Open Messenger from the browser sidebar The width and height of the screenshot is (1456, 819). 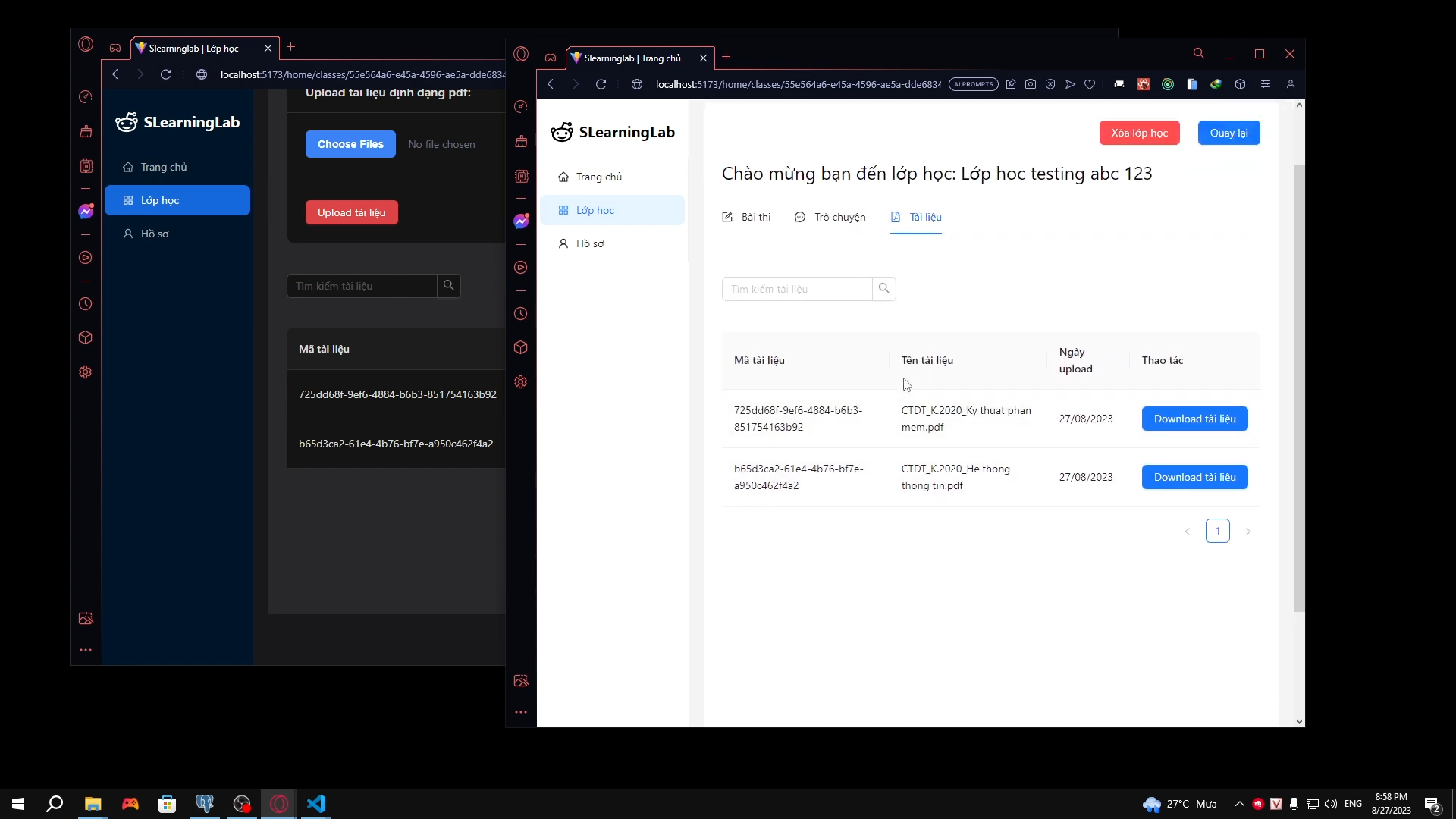click(x=521, y=221)
